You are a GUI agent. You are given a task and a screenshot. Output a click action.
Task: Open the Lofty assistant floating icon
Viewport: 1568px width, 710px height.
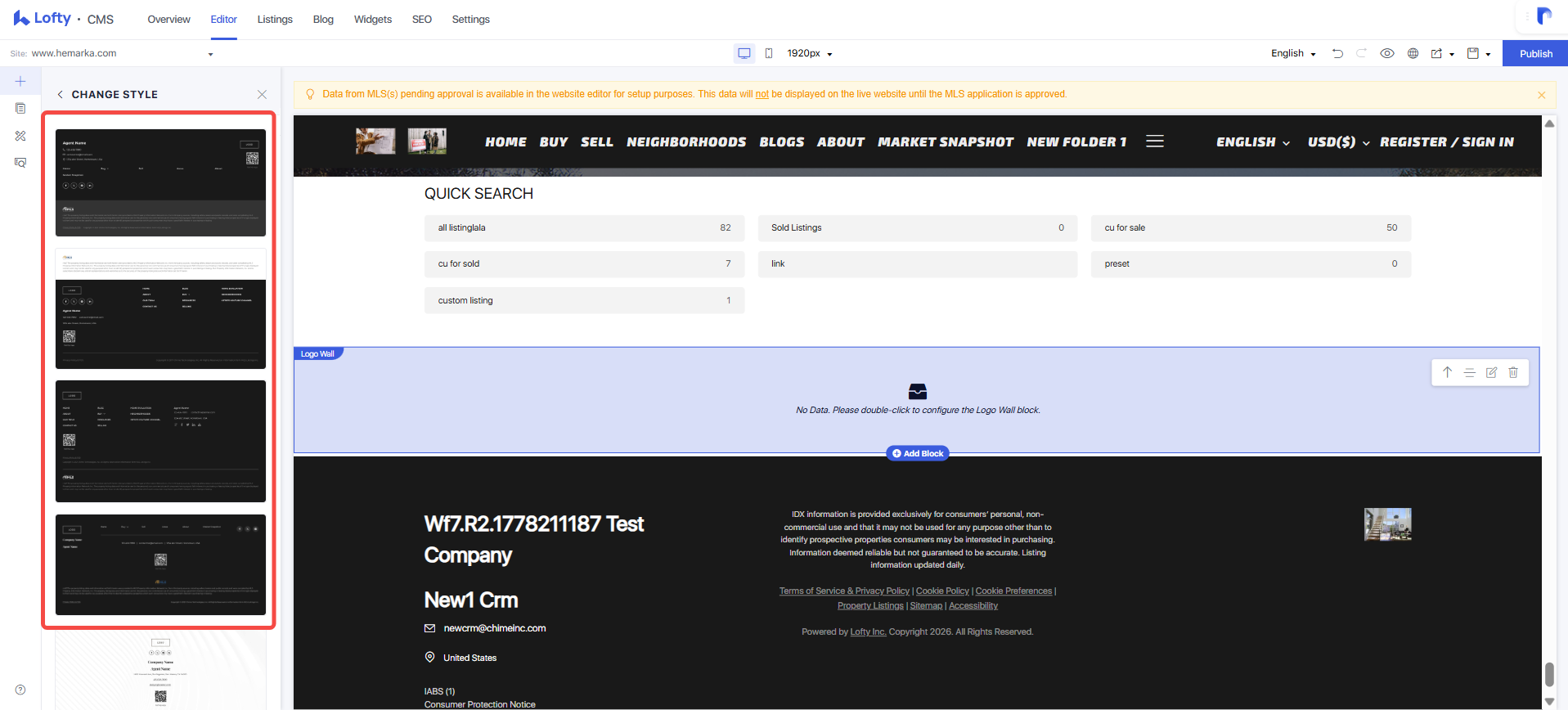pos(1544,16)
